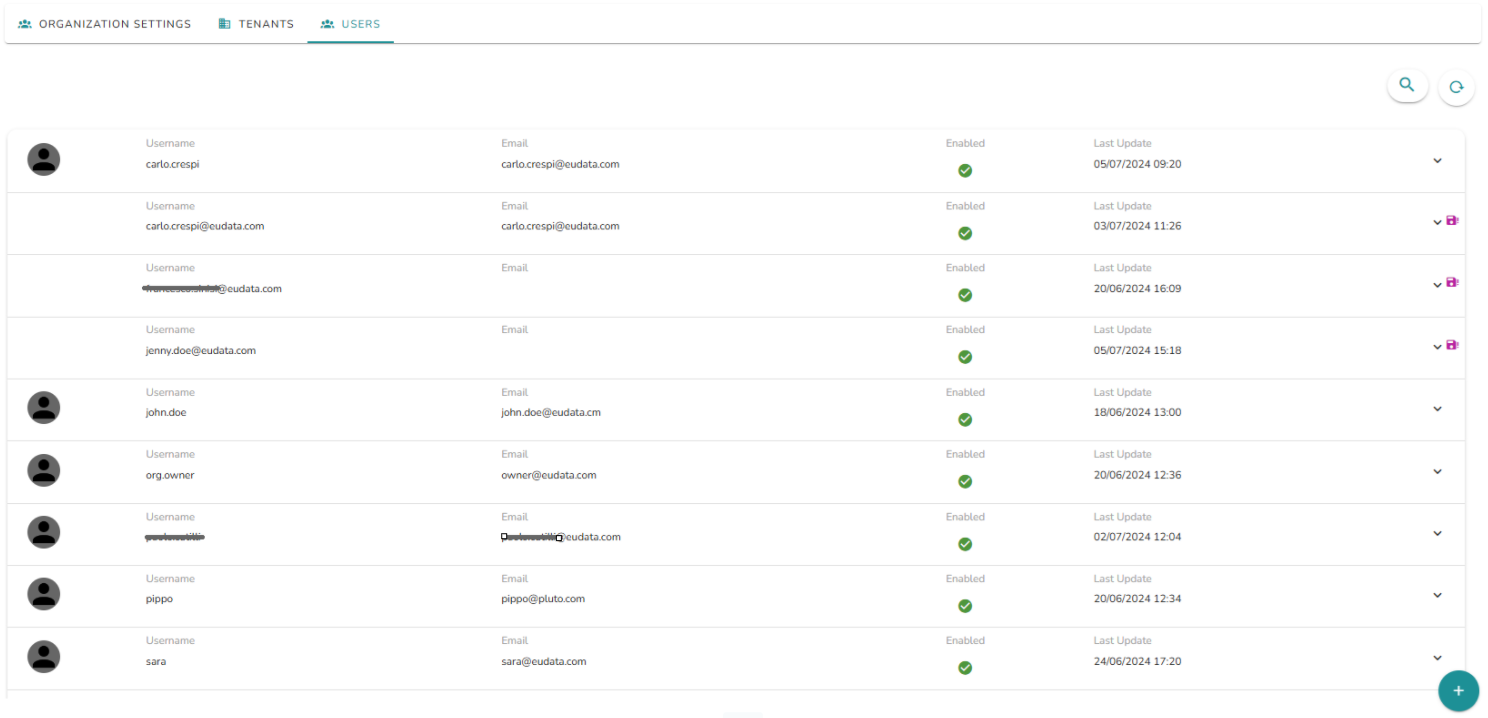Click Enabled checkmark for user sara

click(965, 668)
